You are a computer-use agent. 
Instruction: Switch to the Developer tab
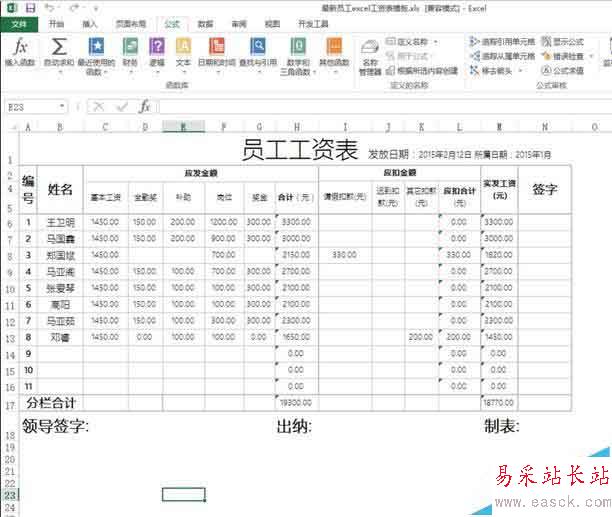pos(313,24)
